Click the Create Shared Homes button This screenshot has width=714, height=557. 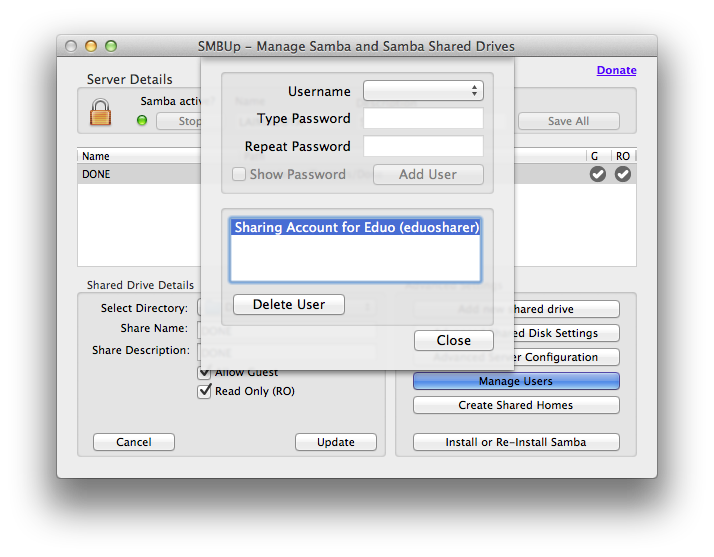[516, 405]
